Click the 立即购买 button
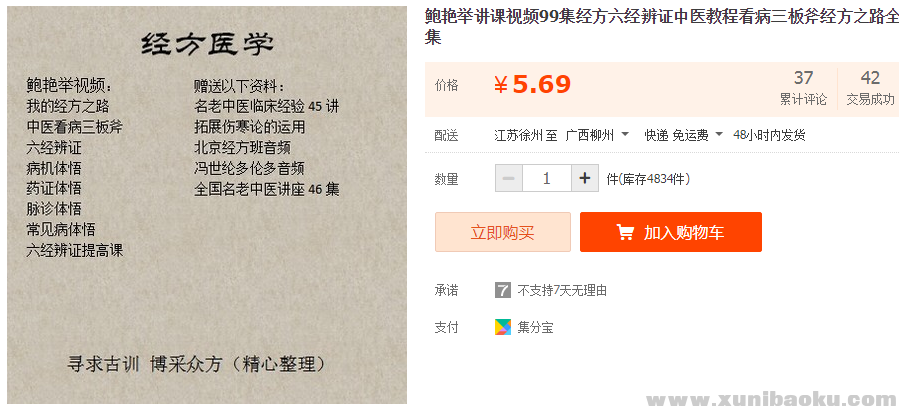Screen dimensions: 899x412 [502, 232]
